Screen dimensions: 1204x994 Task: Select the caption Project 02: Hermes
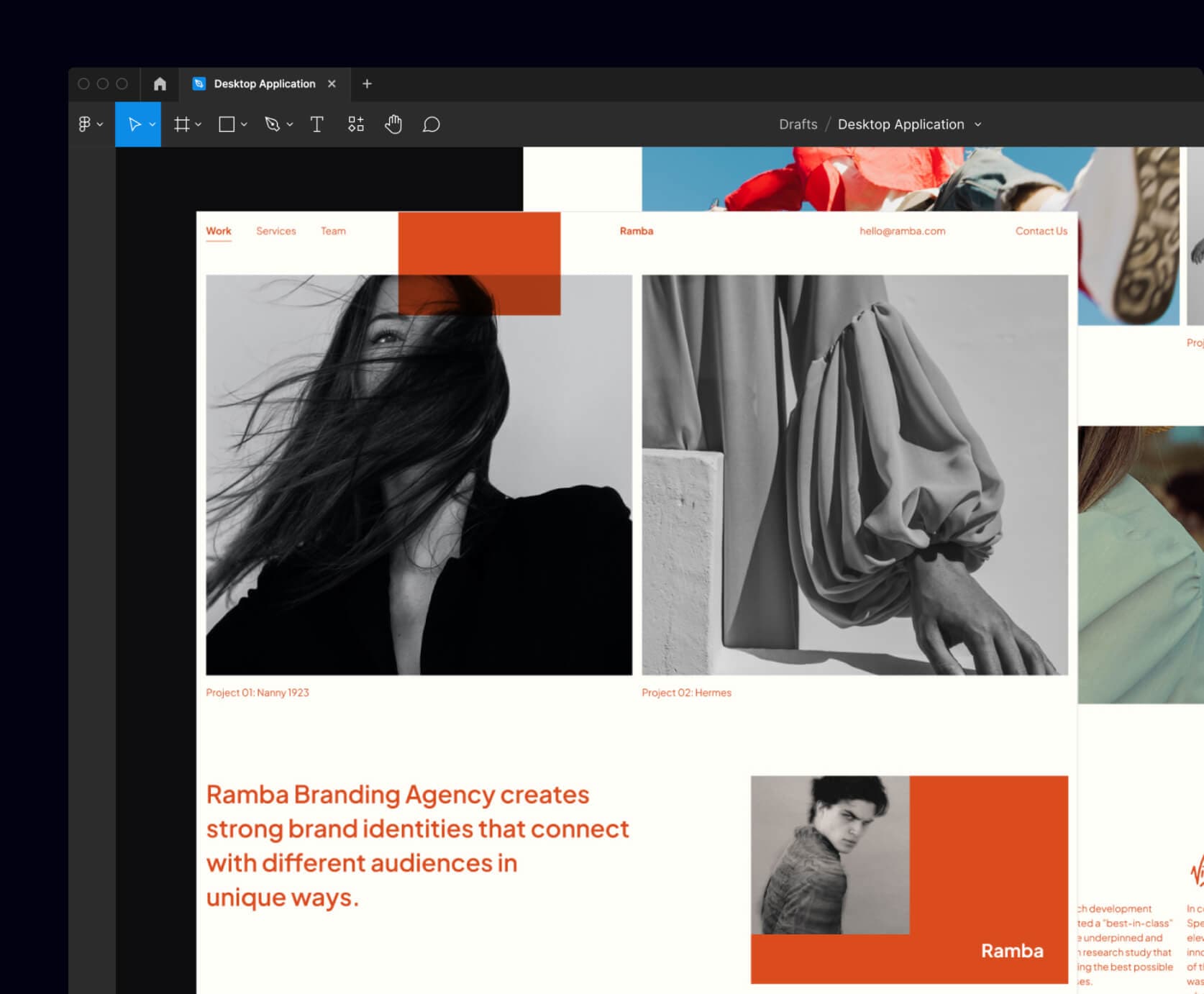tap(687, 693)
